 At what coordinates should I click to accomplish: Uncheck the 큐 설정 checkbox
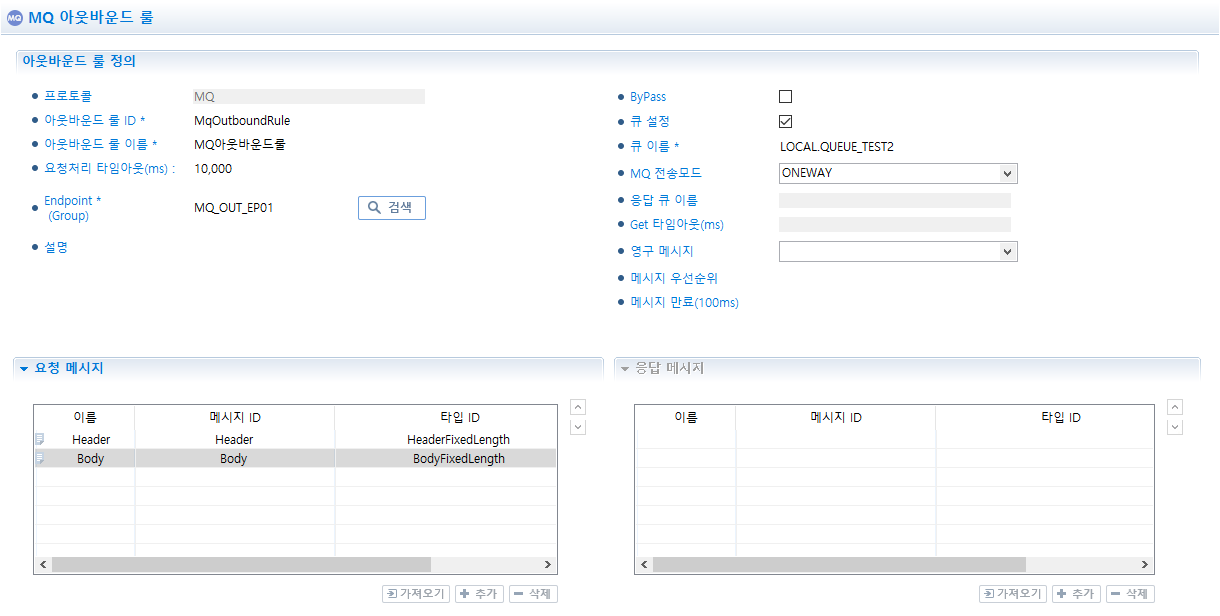tap(785, 121)
